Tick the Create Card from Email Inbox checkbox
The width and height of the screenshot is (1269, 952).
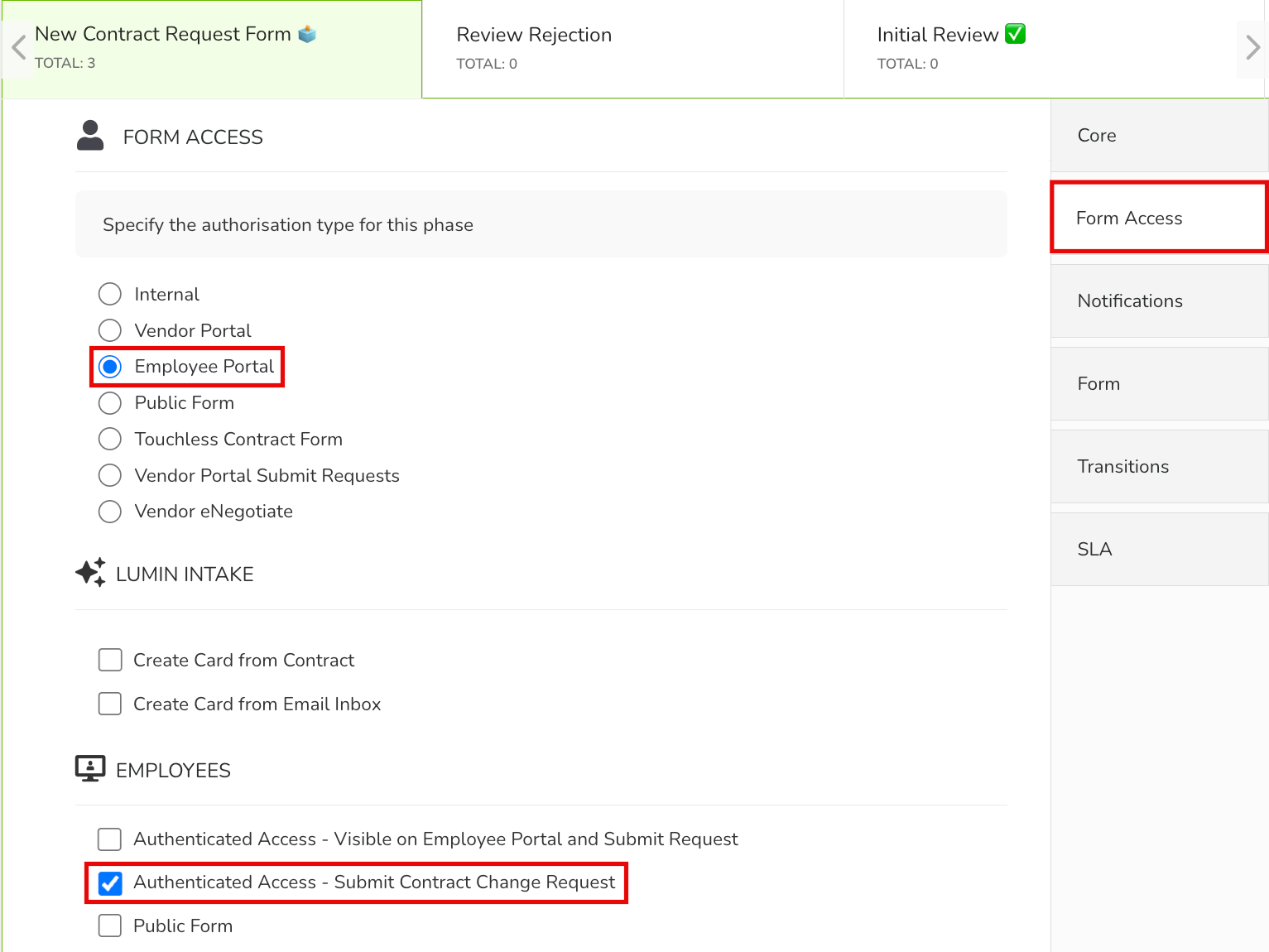coord(110,704)
